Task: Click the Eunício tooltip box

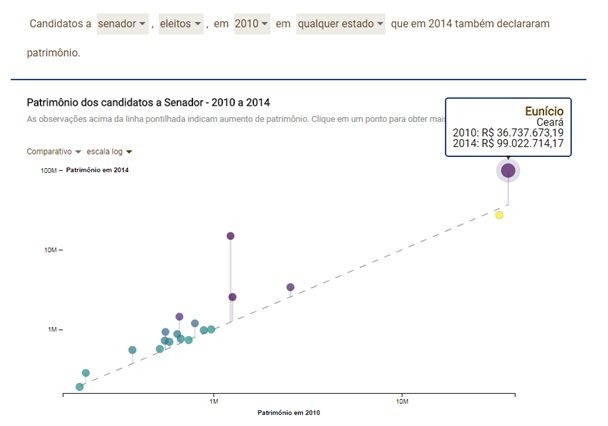Action: click(x=508, y=127)
